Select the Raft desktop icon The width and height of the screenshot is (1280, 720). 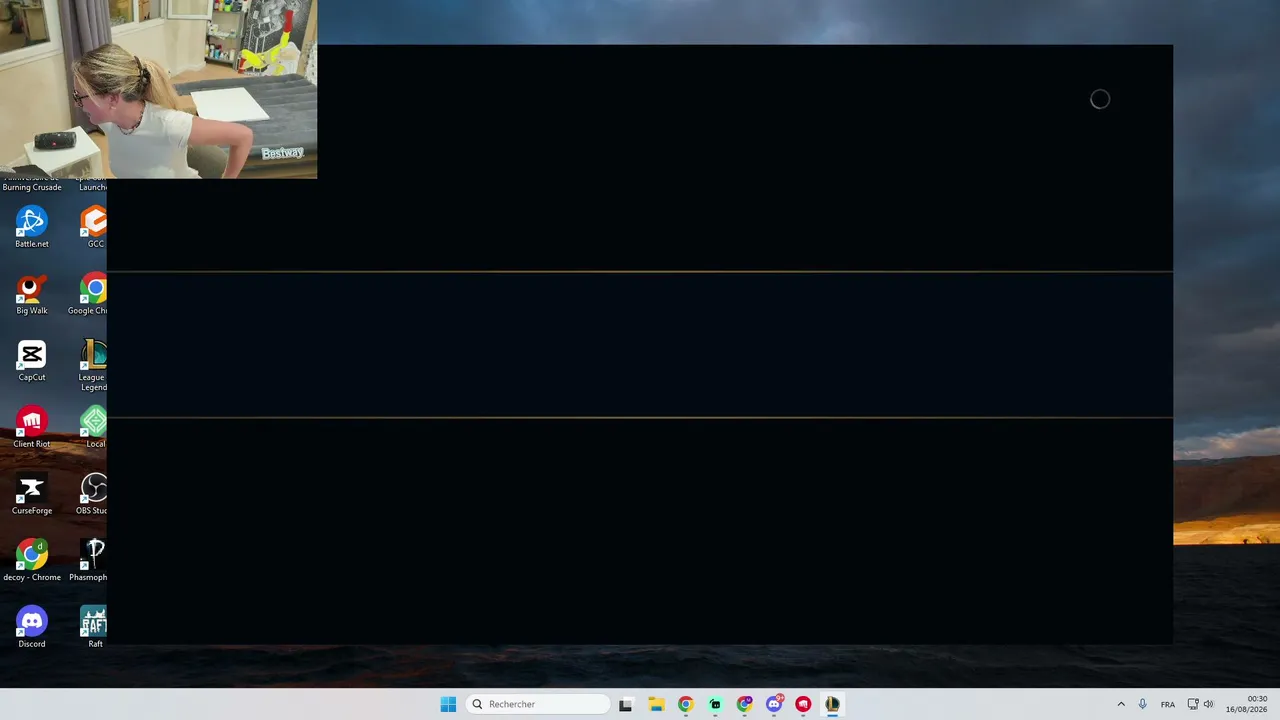click(94, 628)
